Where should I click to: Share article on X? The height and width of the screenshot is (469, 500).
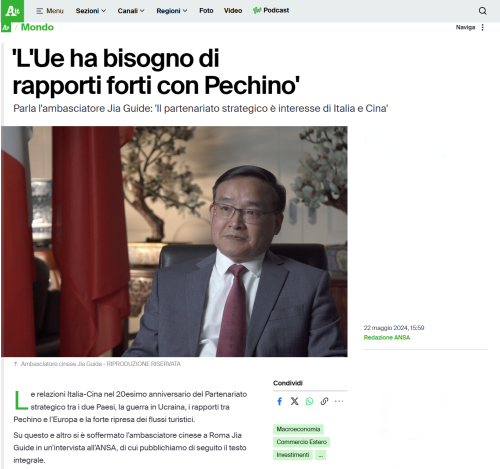(294, 401)
